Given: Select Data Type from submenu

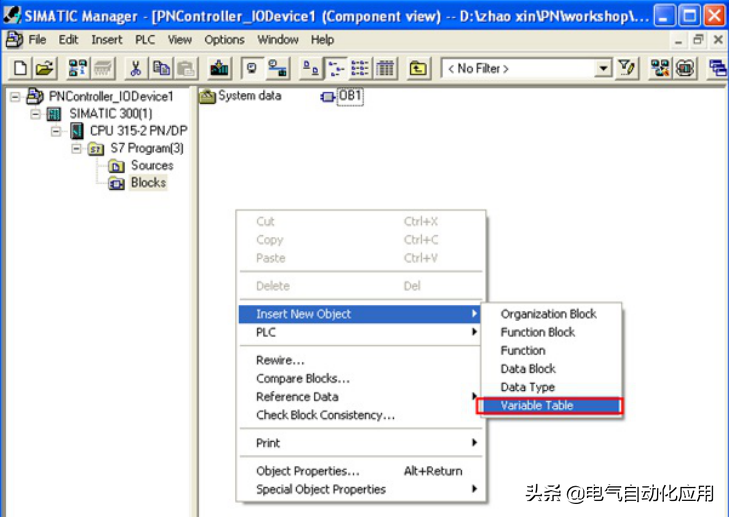Looking at the screenshot, I should coord(551,387).
